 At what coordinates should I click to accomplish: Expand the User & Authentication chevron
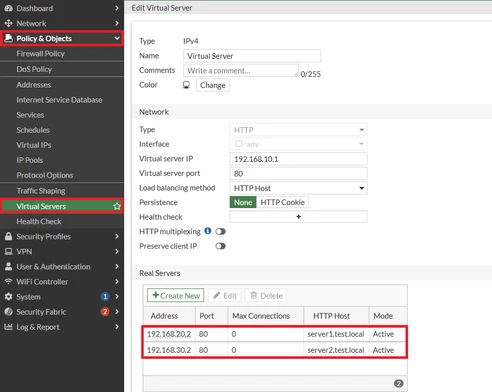click(x=117, y=266)
